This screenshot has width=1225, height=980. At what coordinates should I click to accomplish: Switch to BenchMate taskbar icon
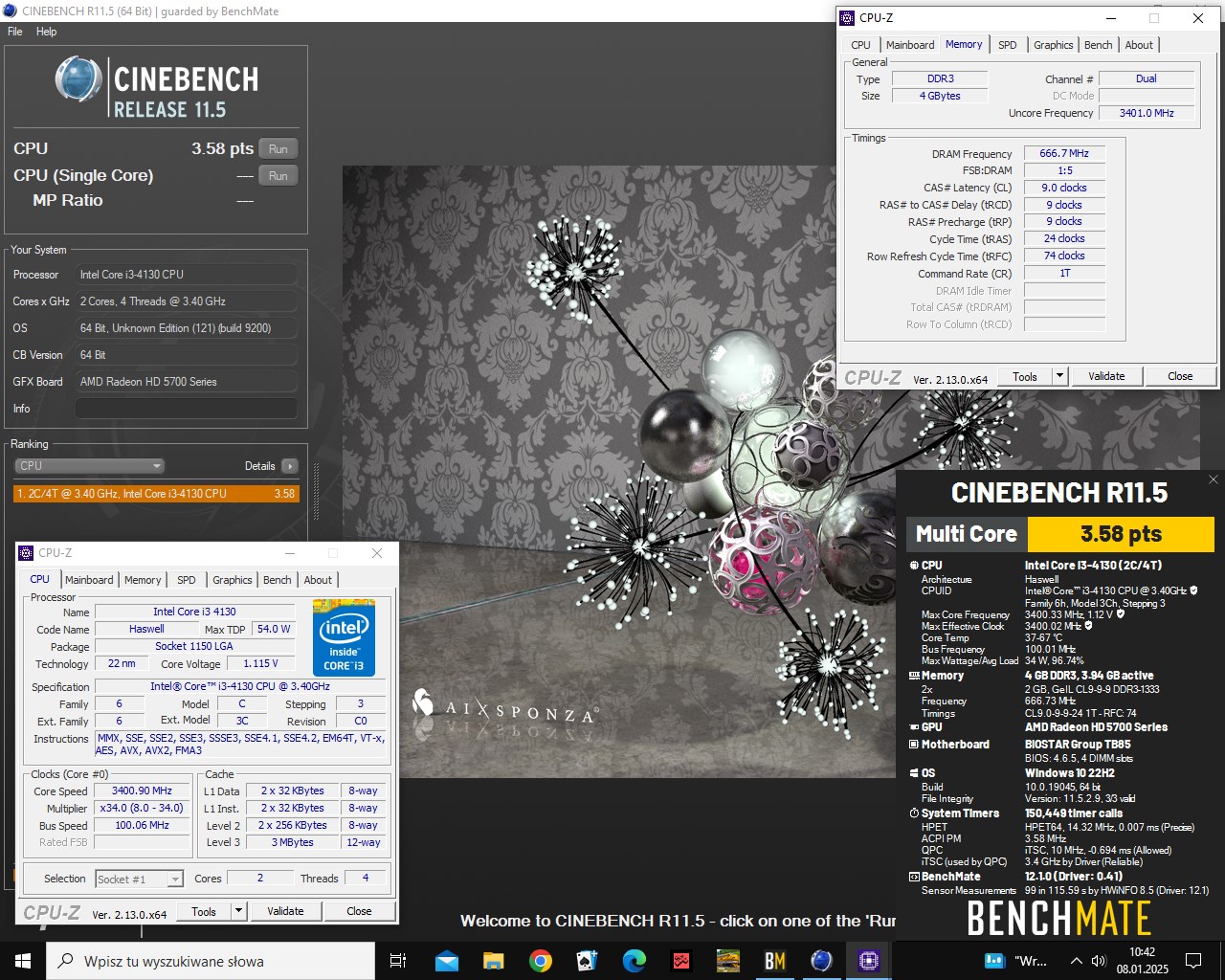point(775,961)
